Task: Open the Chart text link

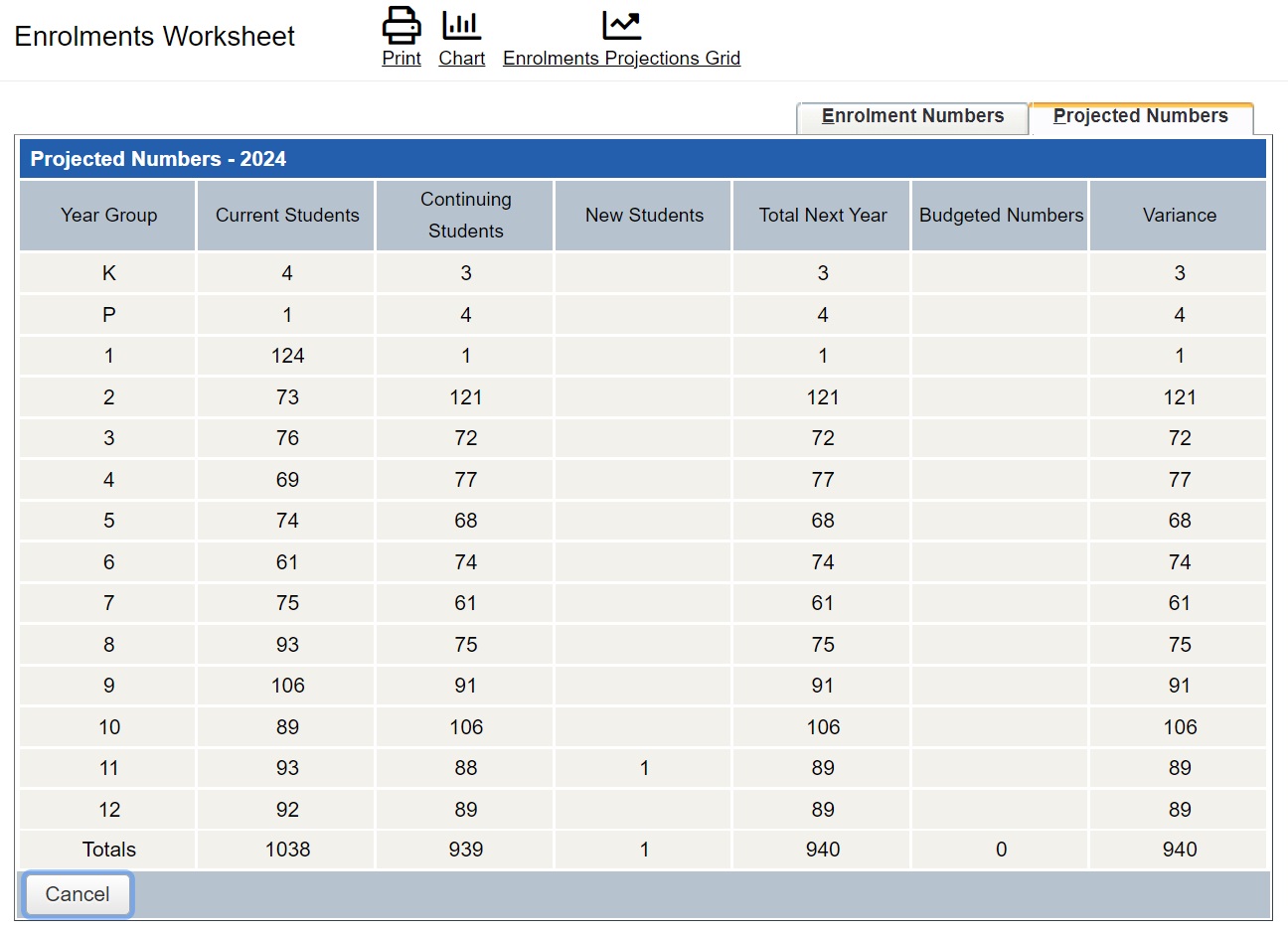Action: (x=461, y=59)
